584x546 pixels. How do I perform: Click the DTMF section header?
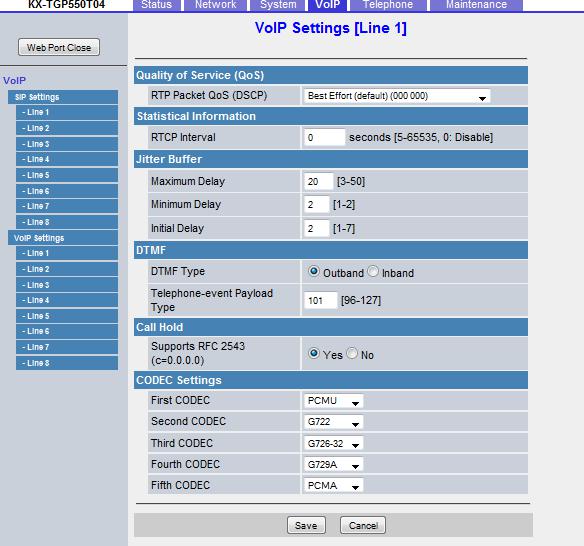[x=331, y=250]
